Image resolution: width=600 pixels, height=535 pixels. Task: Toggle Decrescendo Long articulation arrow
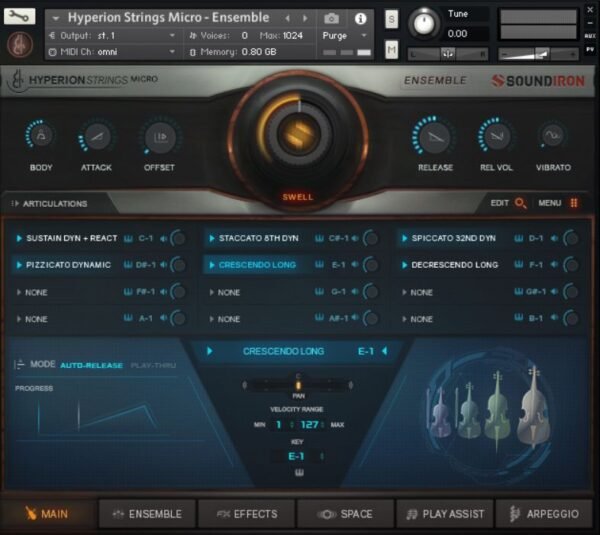pos(404,265)
